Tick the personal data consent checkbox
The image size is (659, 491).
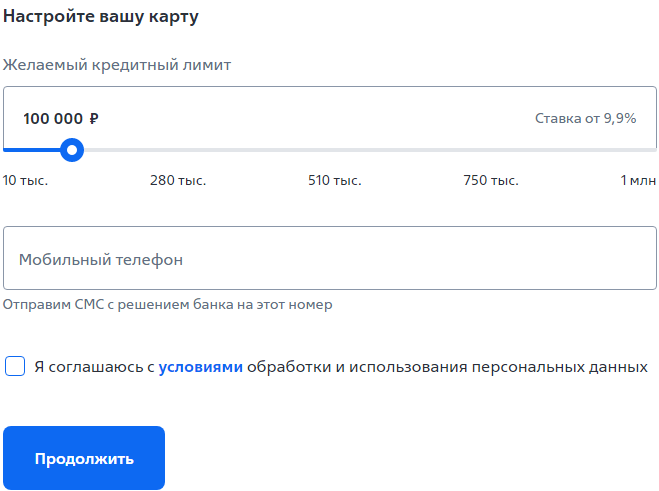click(15, 366)
